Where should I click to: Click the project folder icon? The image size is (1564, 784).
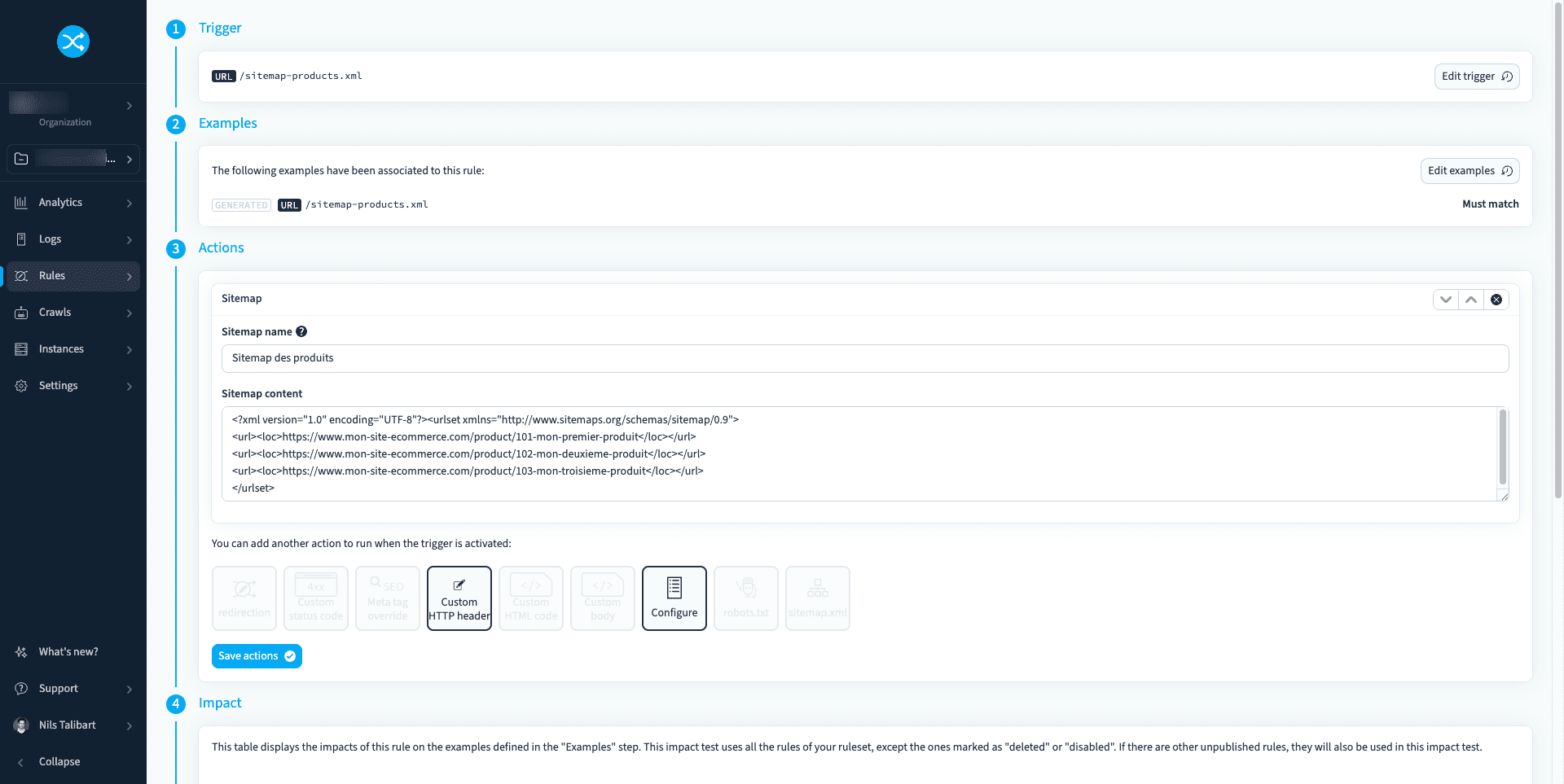point(21,159)
